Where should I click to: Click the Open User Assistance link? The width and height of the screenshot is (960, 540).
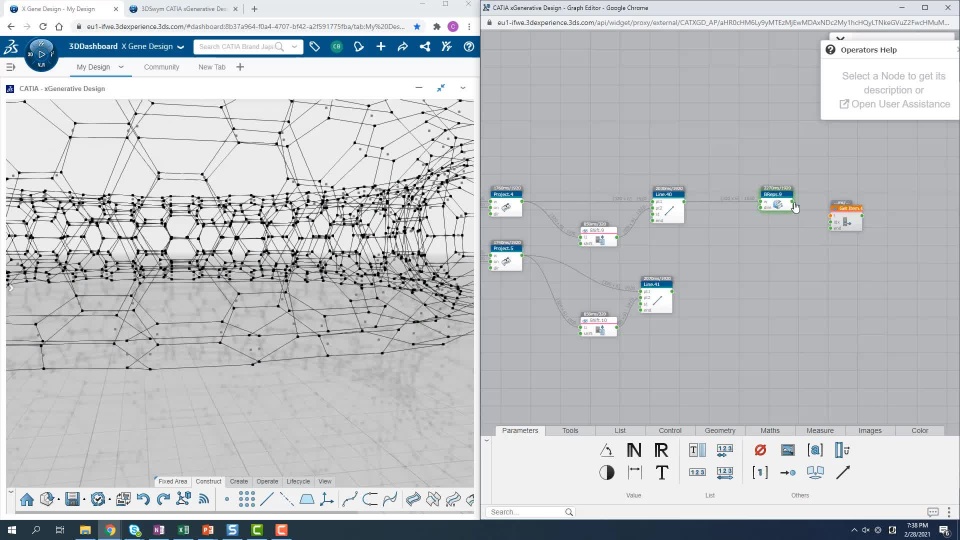pos(894,104)
